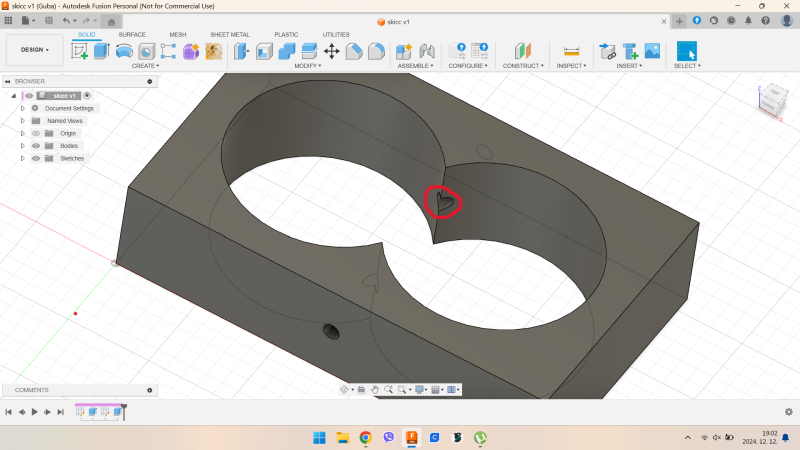
Task: Select the Revolve tool
Action: point(124,51)
